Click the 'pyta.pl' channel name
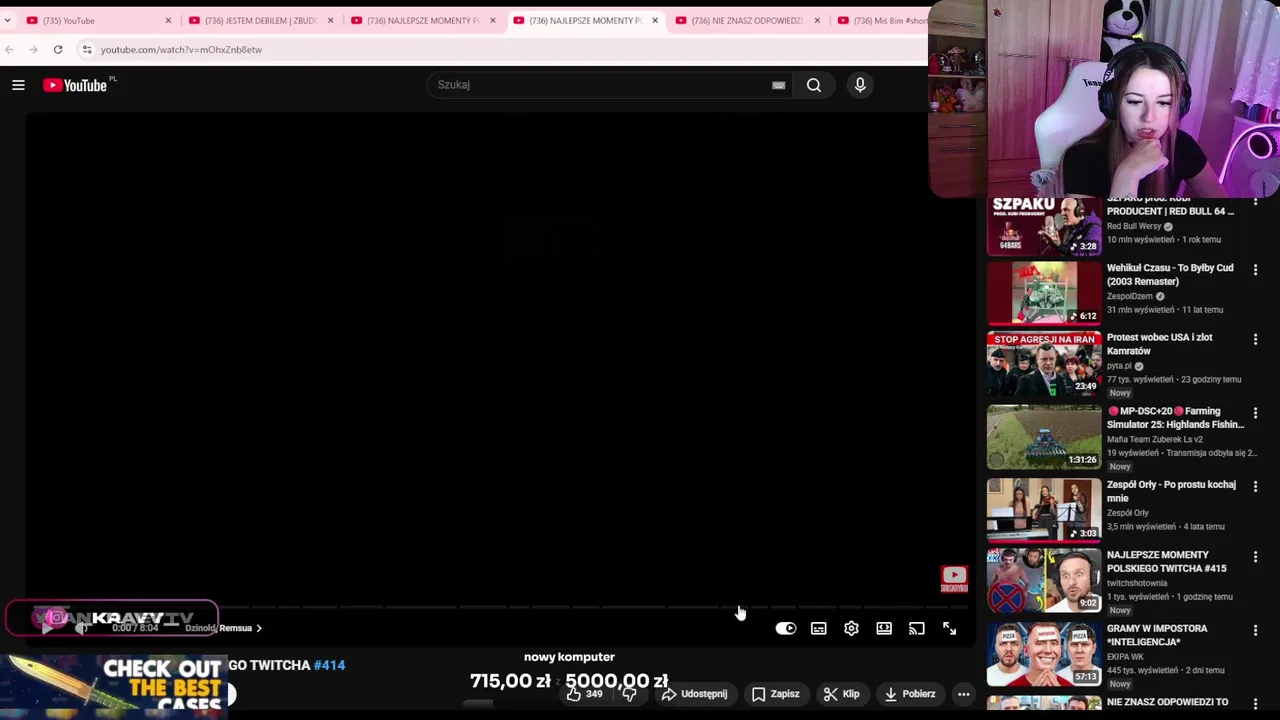This screenshot has width=1280, height=720. coord(1119,366)
